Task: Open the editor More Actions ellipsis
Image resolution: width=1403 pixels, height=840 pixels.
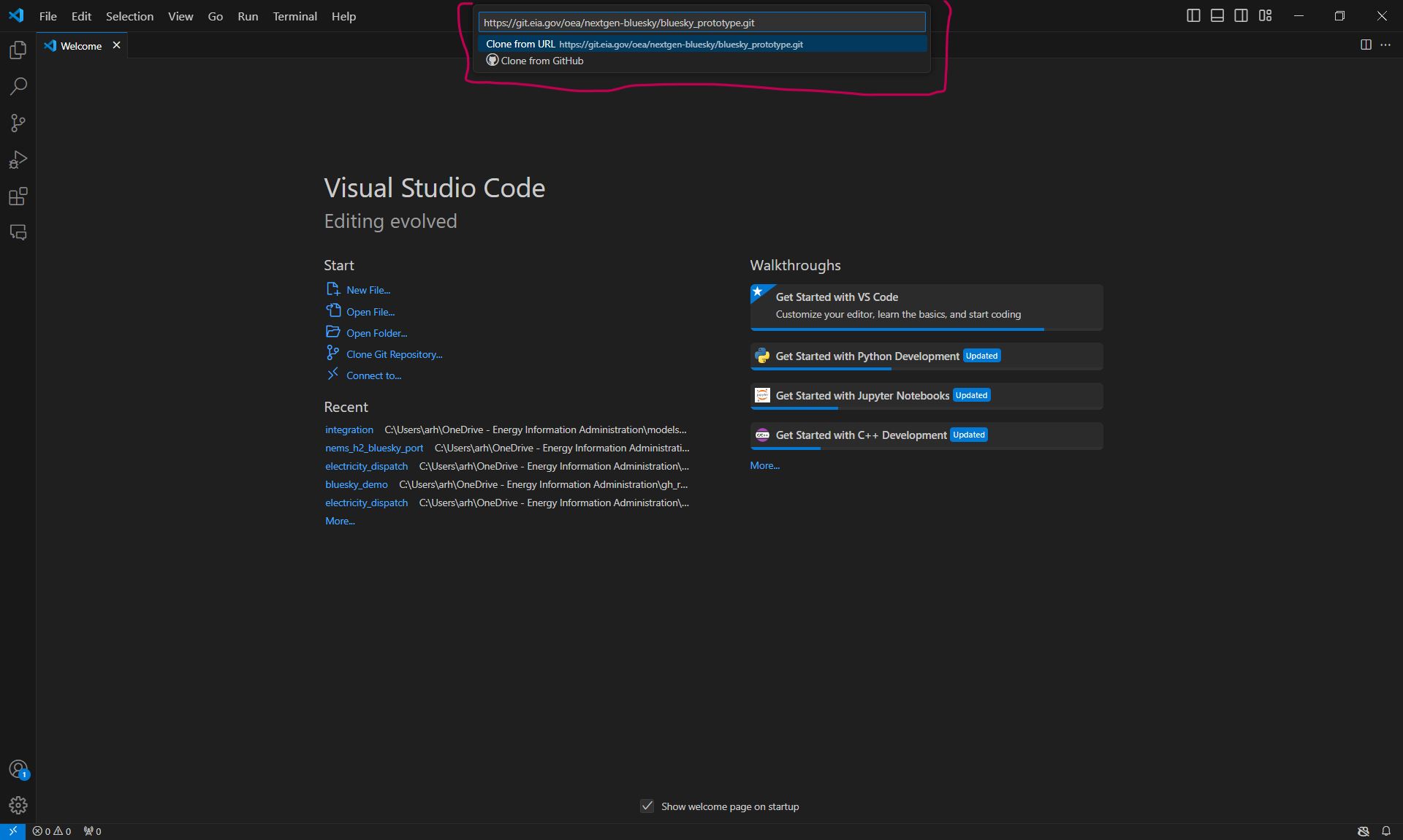Action: point(1385,45)
